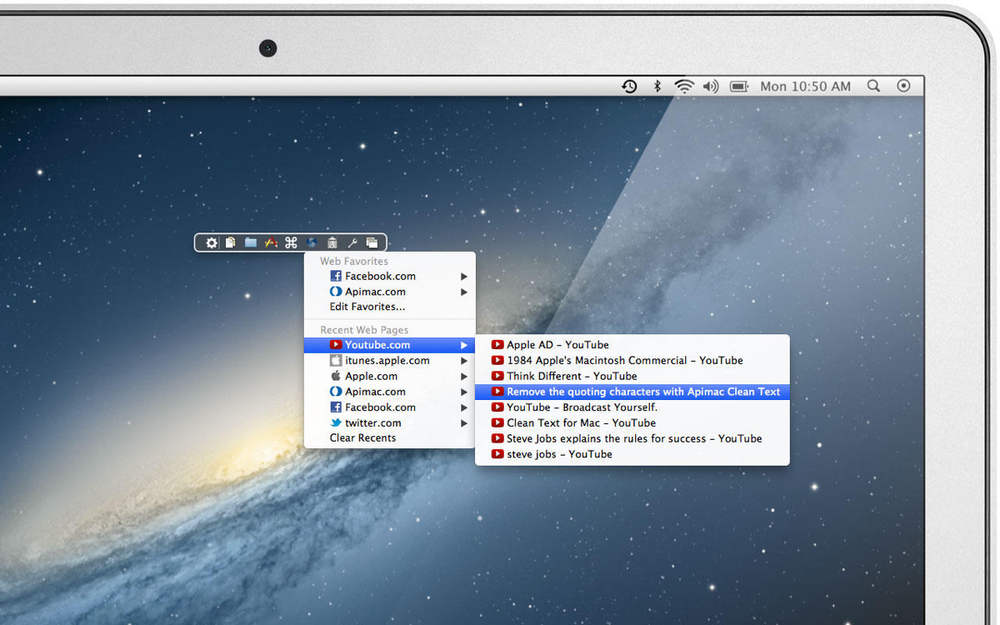The height and width of the screenshot is (625, 1000).
Task: Expand the twitter.com submenu arrow
Action: (x=463, y=423)
